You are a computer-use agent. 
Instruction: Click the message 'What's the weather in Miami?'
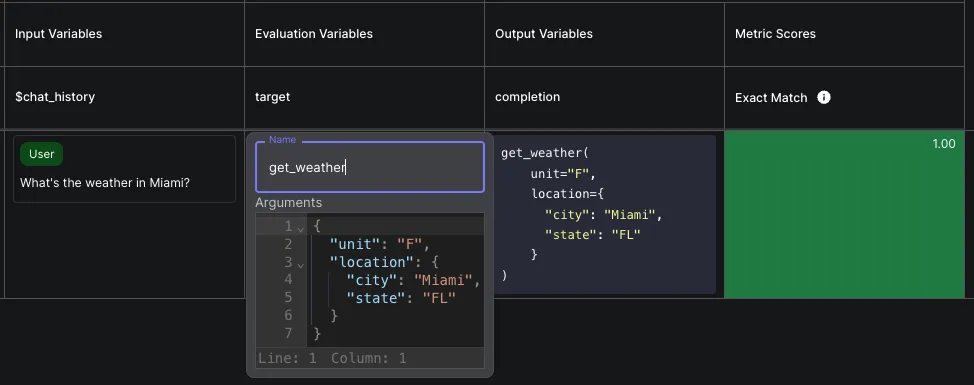coord(105,183)
